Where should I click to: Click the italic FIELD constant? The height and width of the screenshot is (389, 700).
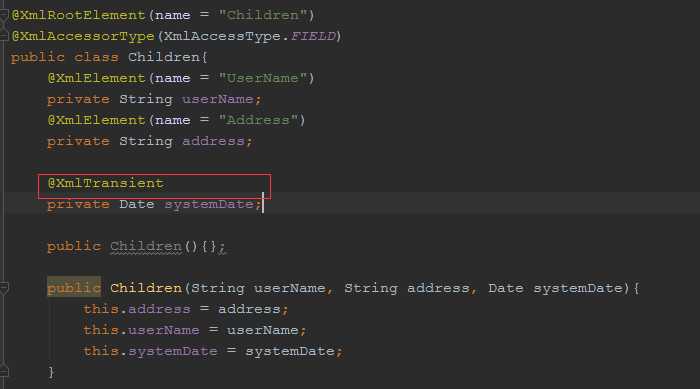pos(313,36)
